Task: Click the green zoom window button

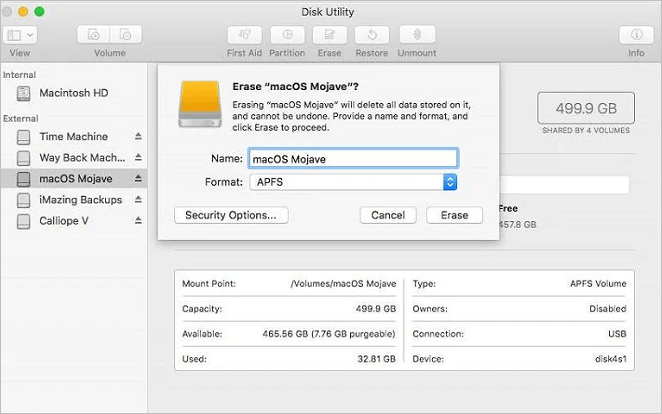Action: pos(39,11)
